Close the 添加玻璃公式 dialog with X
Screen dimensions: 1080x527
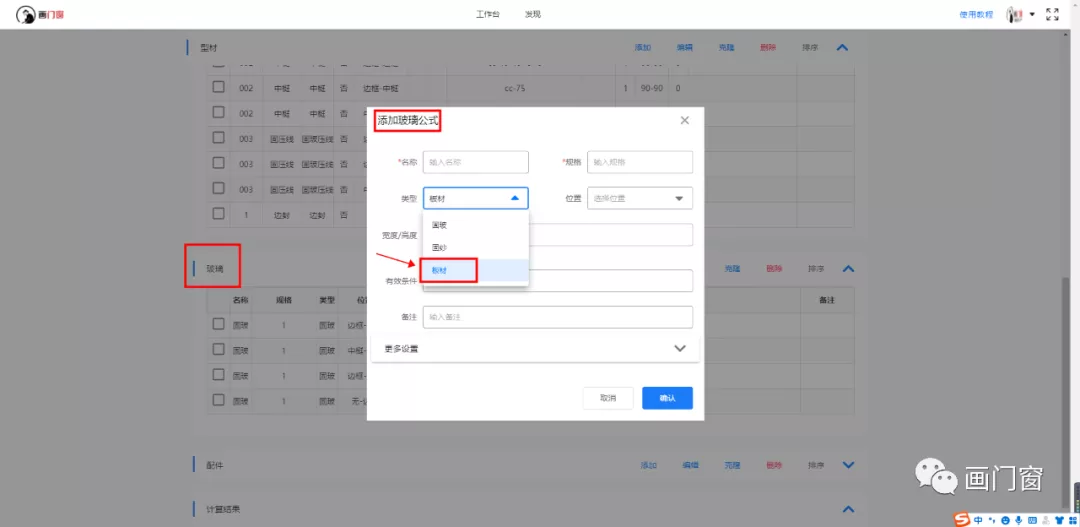[685, 120]
